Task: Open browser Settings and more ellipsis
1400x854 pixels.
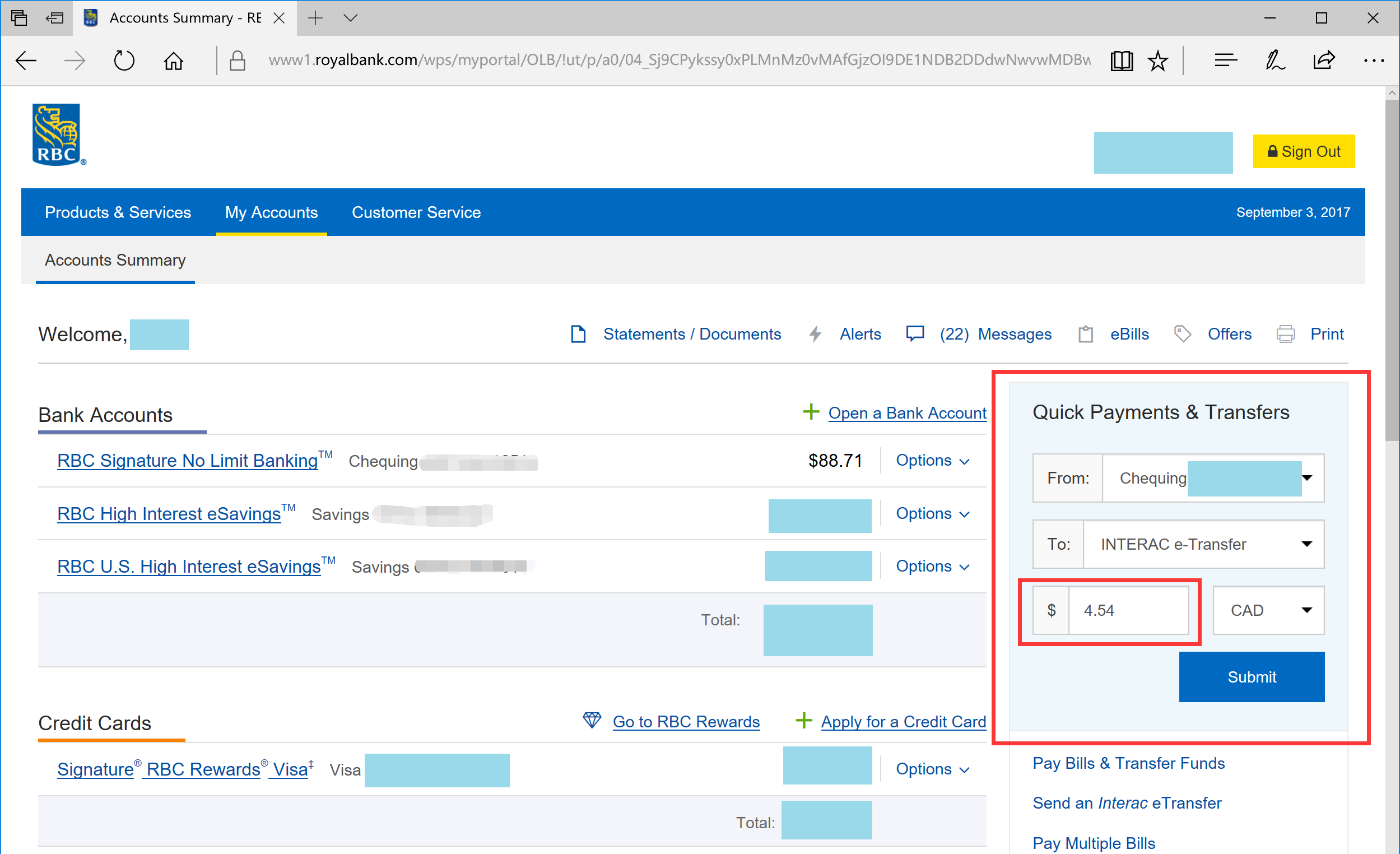Action: (x=1374, y=60)
